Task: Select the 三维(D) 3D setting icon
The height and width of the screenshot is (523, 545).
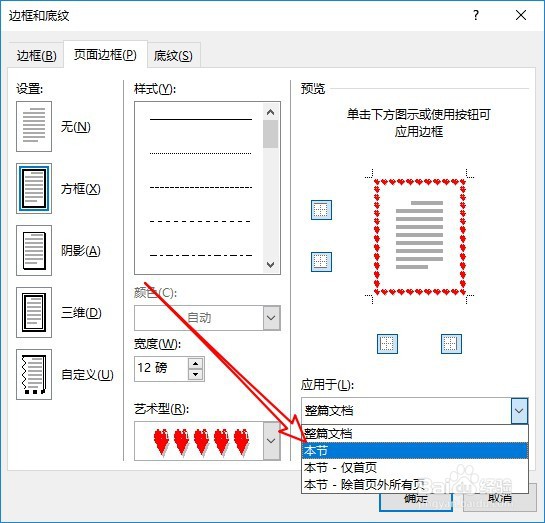Action: tap(34, 312)
